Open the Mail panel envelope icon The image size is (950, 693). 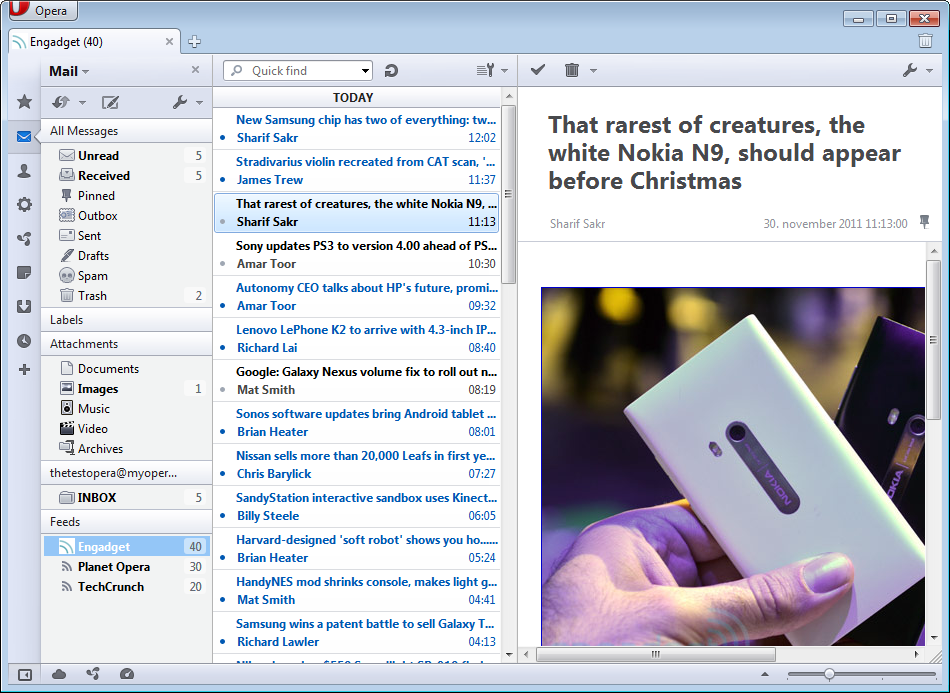(24, 136)
